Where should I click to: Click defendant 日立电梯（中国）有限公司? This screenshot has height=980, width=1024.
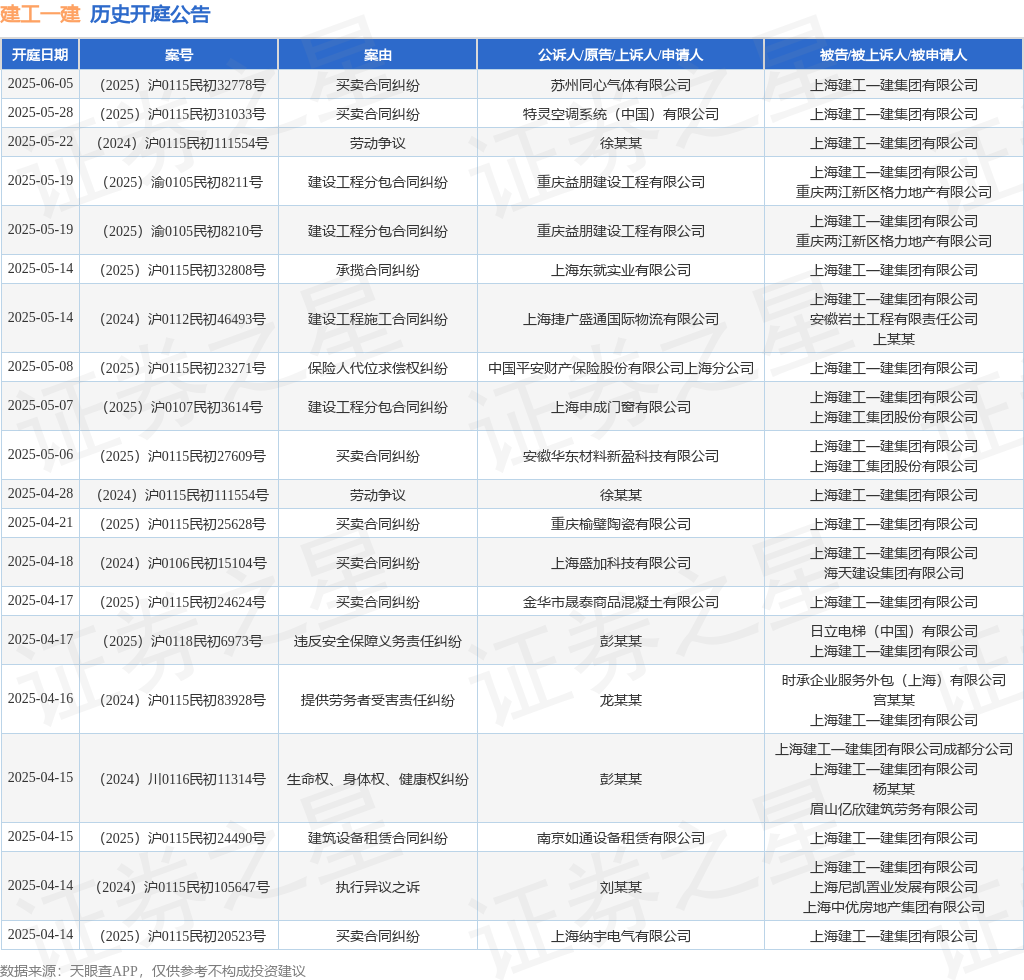click(893, 631)
